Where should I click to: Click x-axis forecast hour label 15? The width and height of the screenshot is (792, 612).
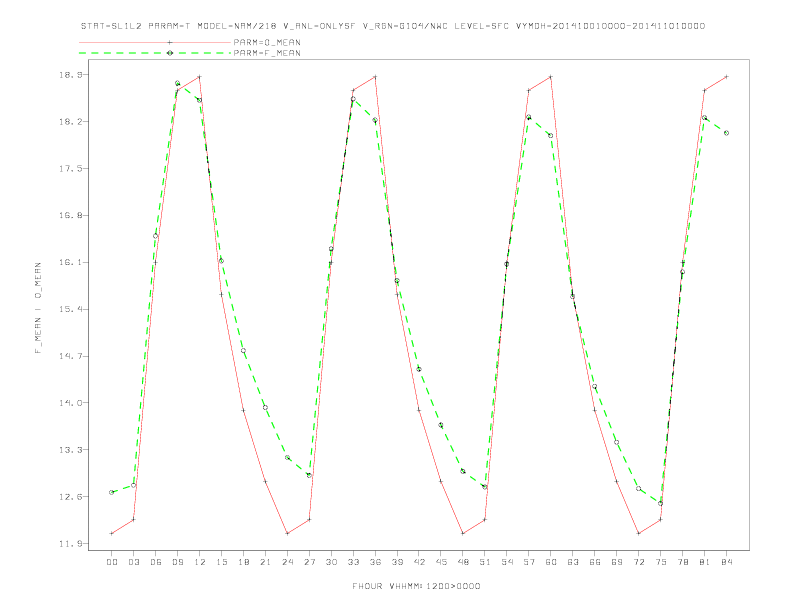pyautogui.click(x=221, y=562)
